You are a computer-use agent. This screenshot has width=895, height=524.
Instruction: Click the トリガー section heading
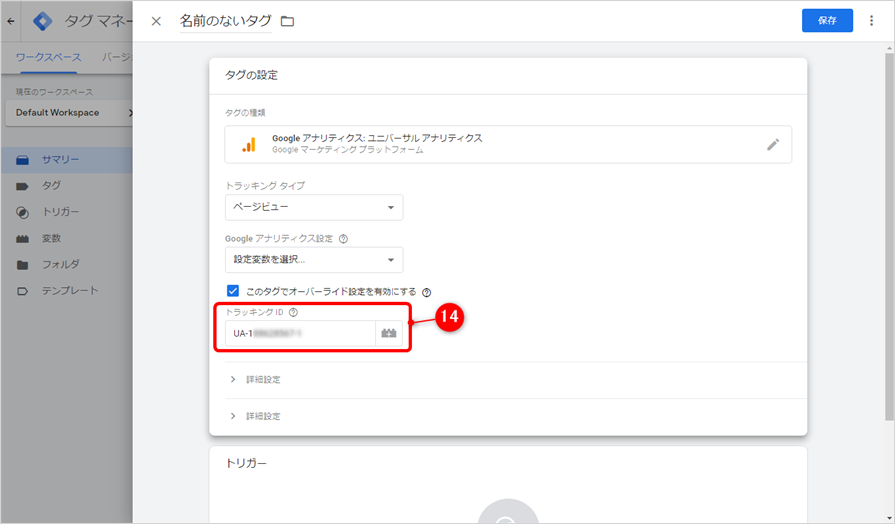pyautogui.click(x=246, y=463)
